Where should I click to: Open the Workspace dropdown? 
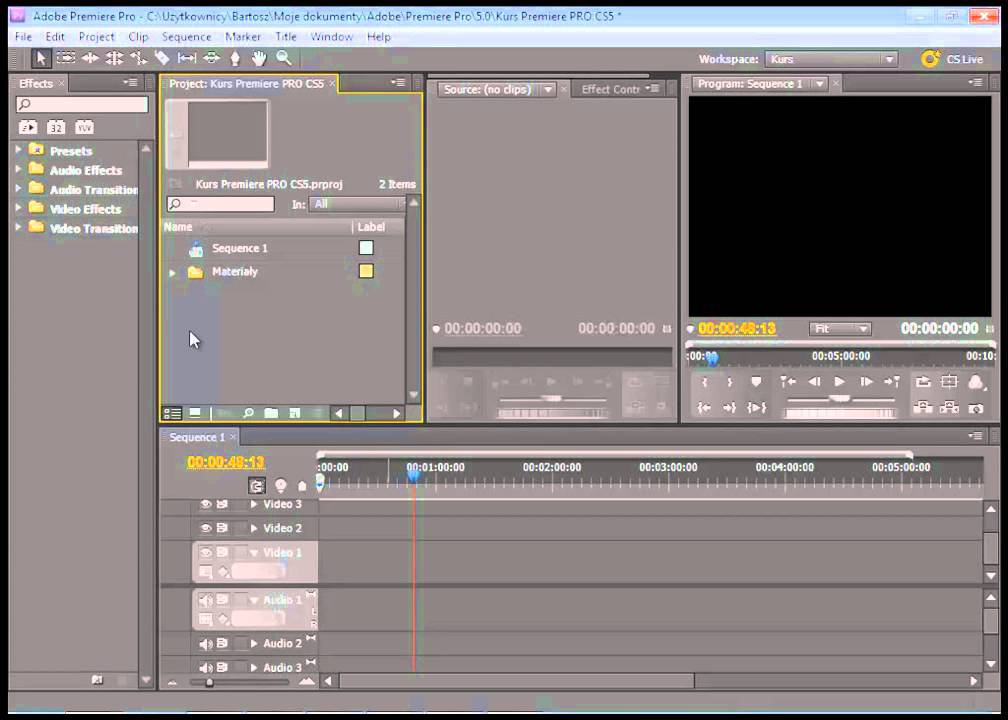pos(831,59)
